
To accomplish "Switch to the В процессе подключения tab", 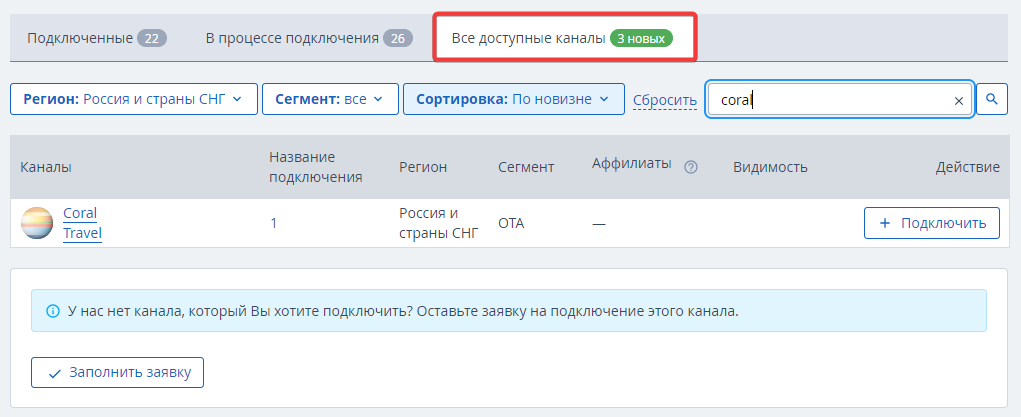I will pyautogui.click(x=309, y=38).
